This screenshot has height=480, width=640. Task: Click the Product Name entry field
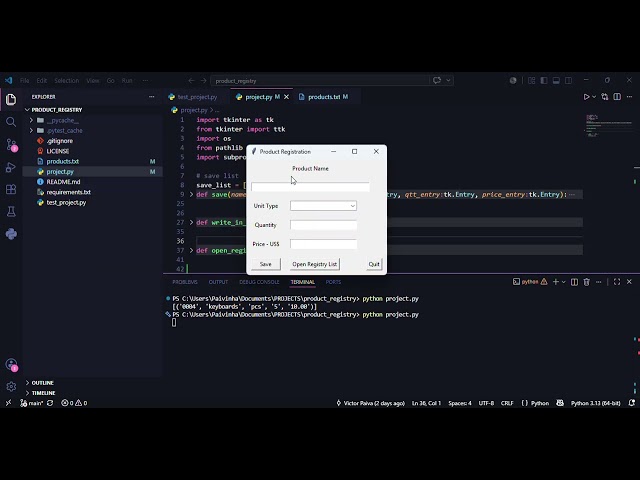click(310, 187)
